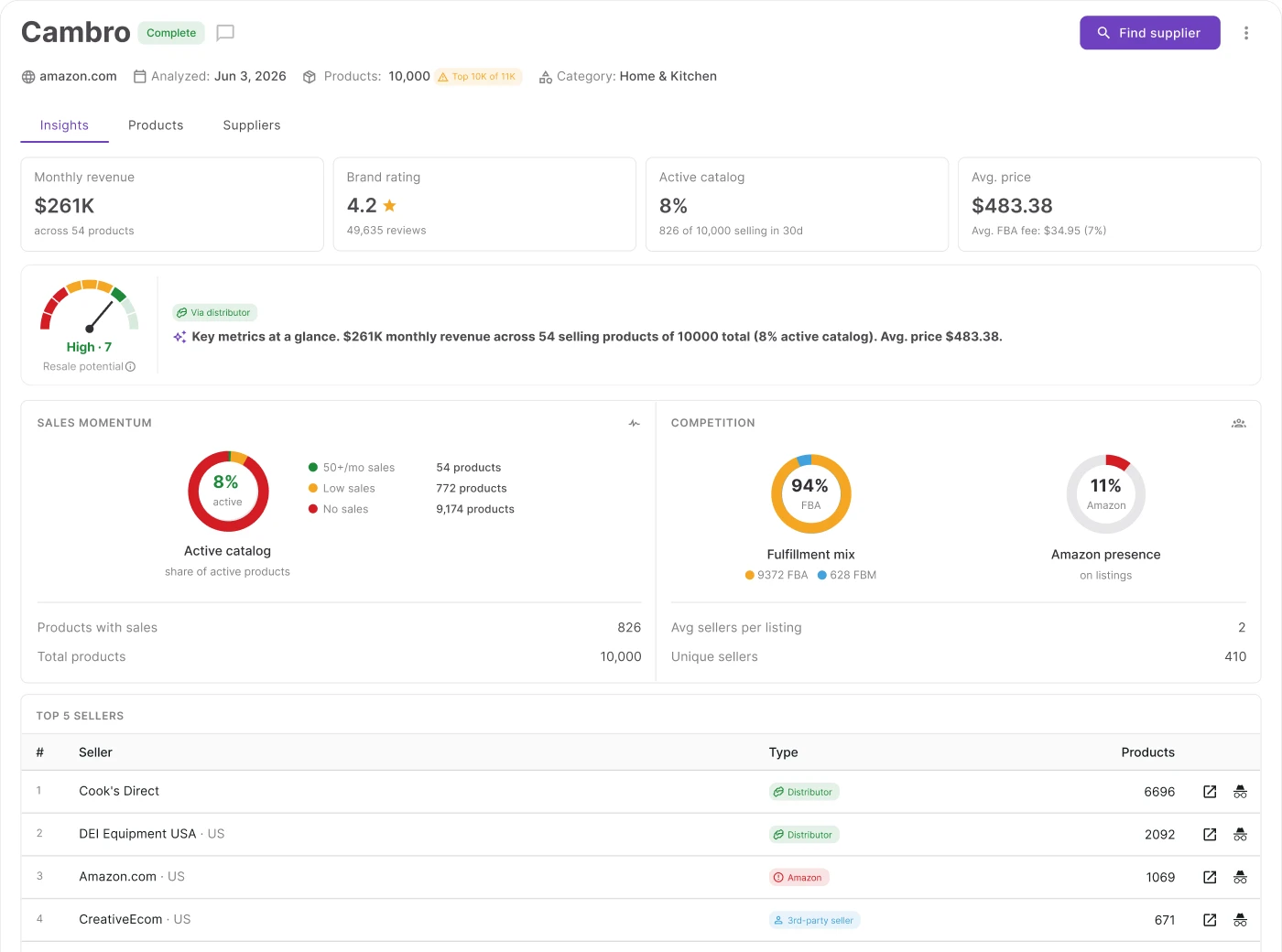The height and width of the screenshot is (952, 1282).
Task: Open the CreativeEcom seller row
Action: 641,920
